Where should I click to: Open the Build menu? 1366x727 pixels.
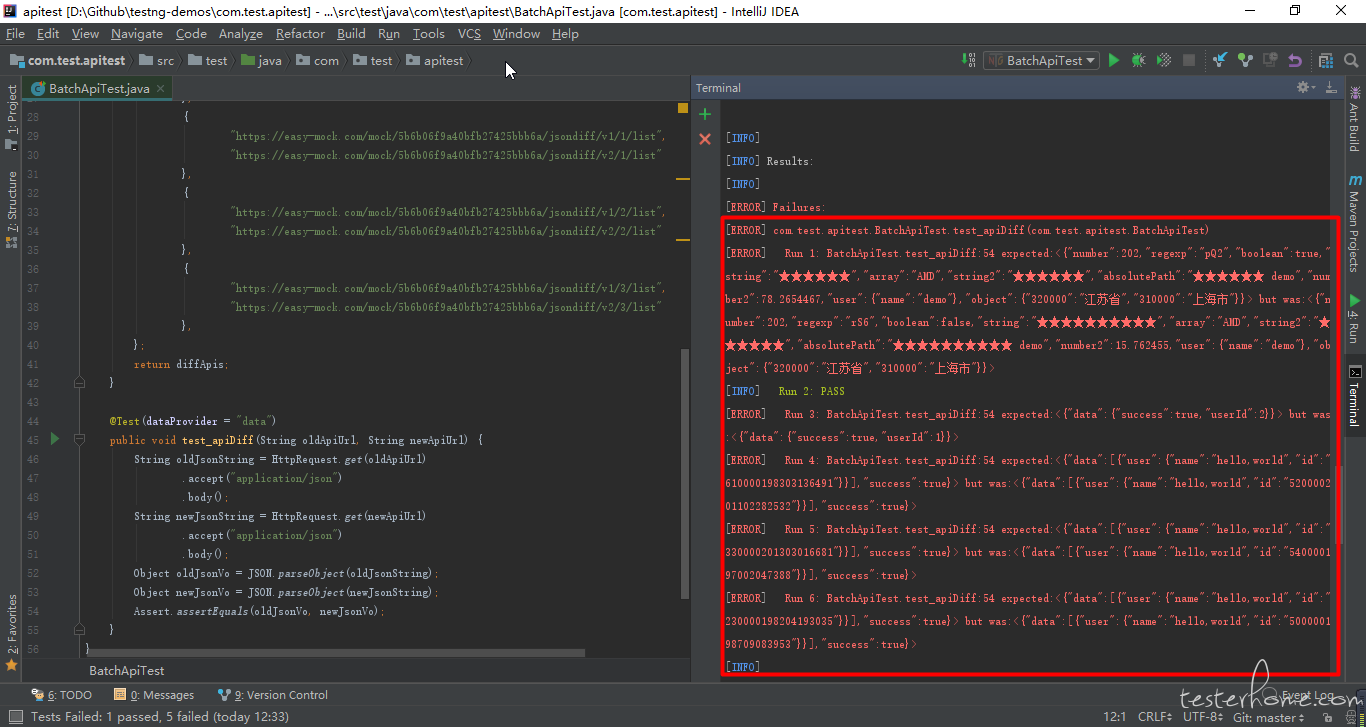tap(351, 33)
